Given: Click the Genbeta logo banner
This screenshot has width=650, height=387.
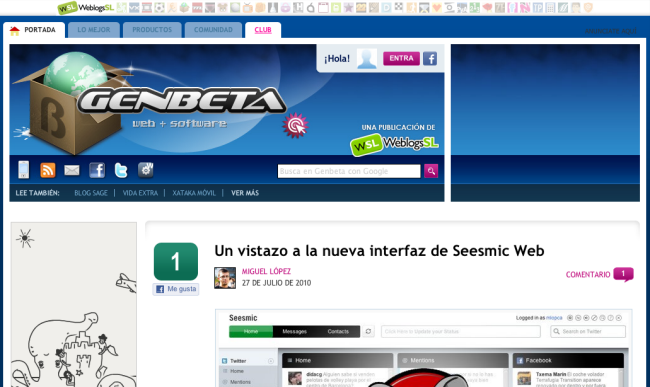Looking at the screenshot, I should tap(181, 101).
